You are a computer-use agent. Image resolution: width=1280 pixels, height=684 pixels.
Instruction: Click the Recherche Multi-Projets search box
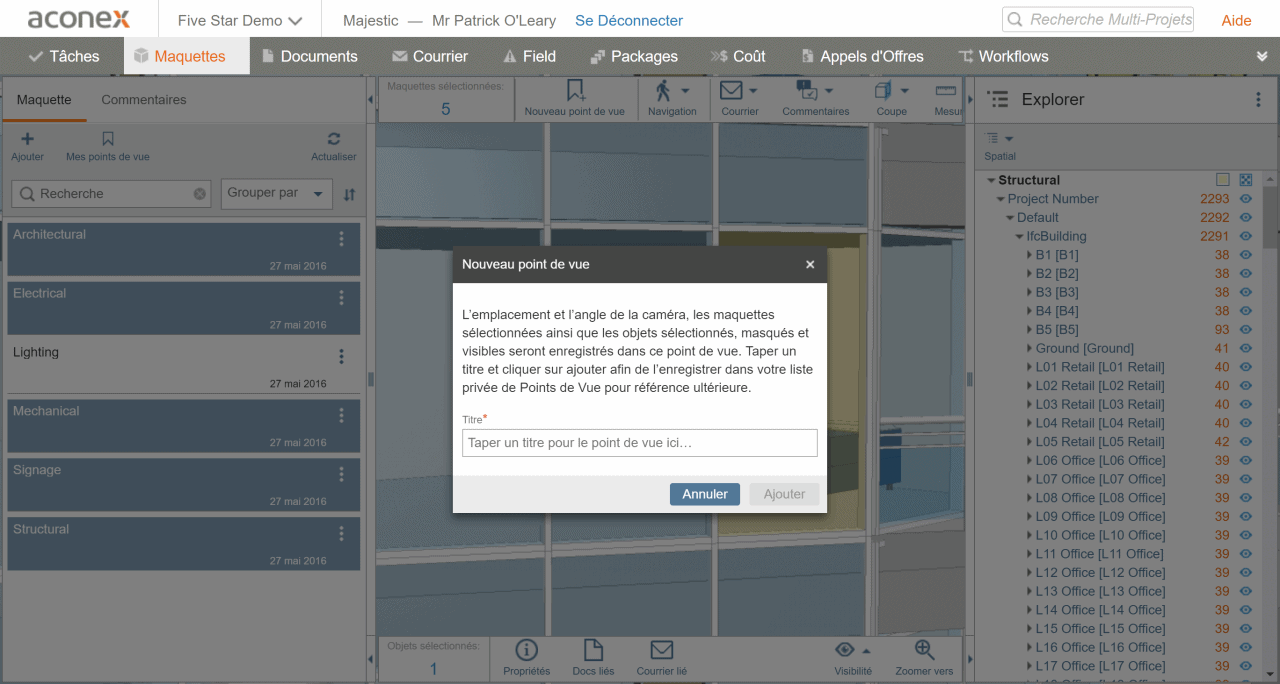click(x=1098, y=20)
